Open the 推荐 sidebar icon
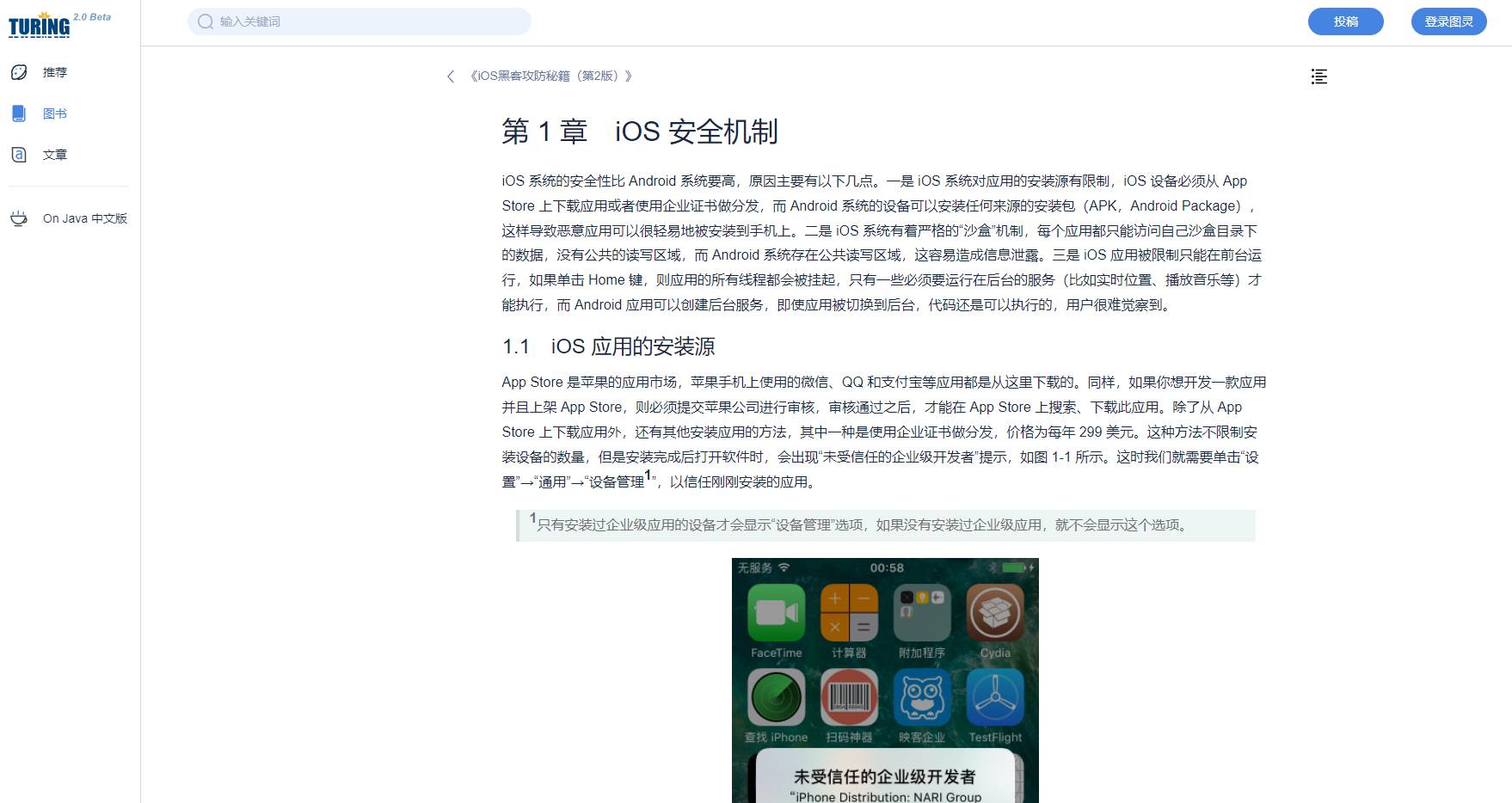 point(19,72)
